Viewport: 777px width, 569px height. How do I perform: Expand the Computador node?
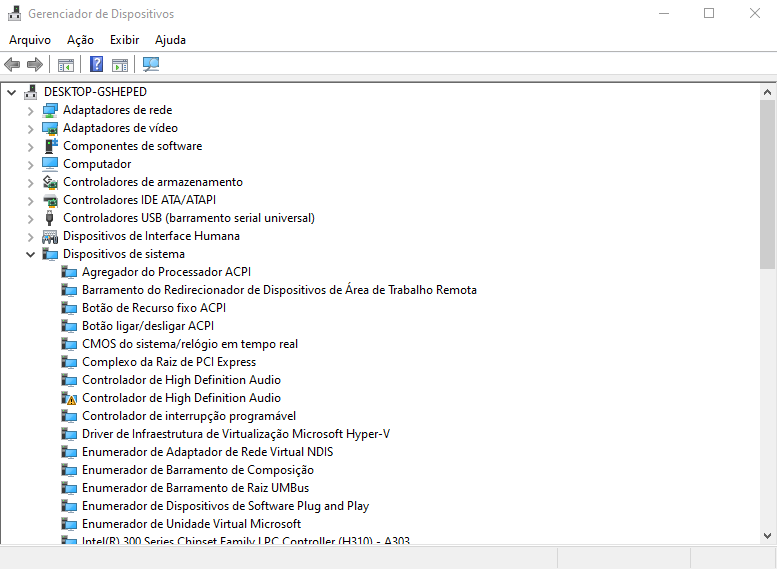click(30, 165)
